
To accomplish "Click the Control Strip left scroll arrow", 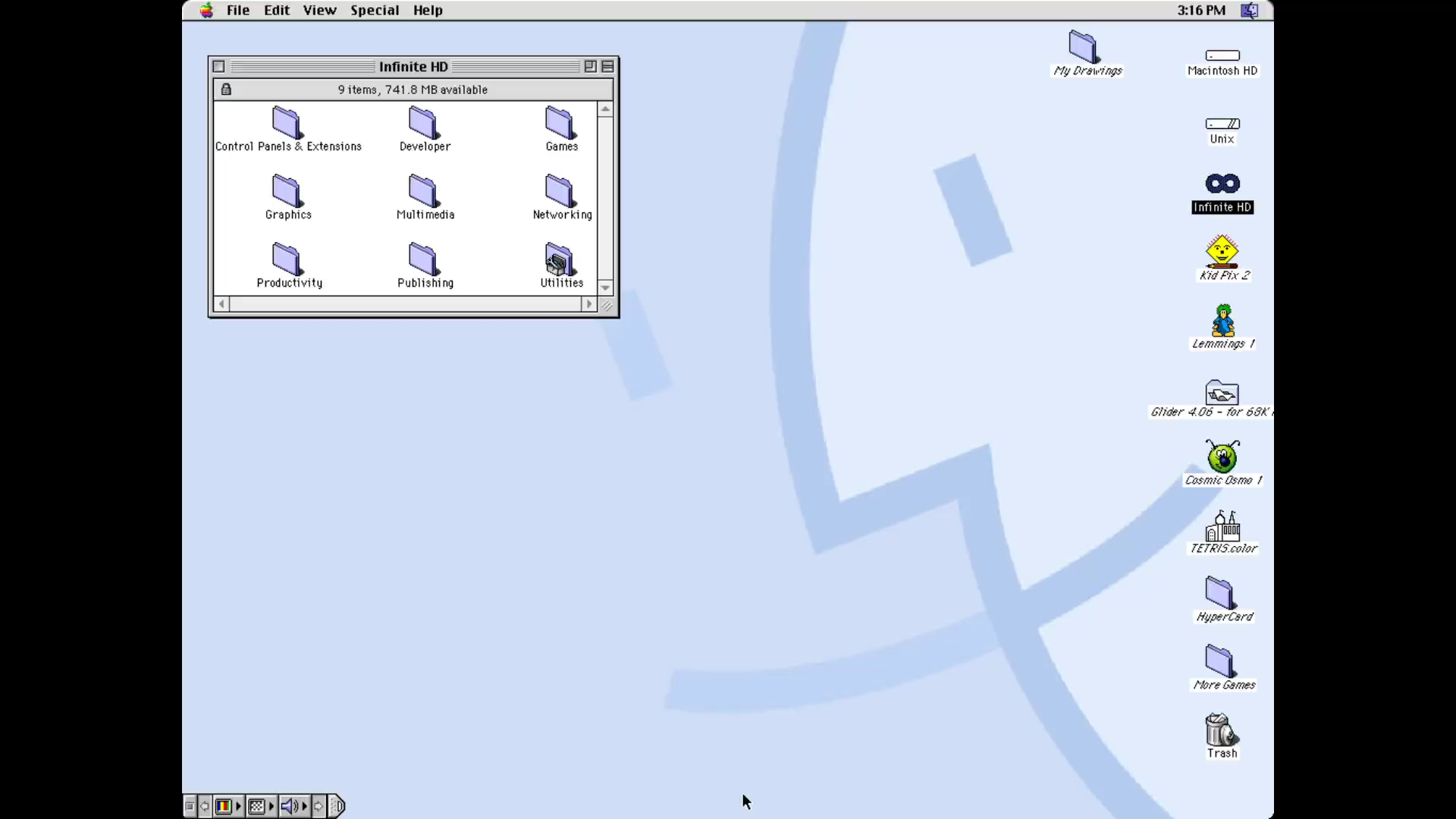I will pos(205,805).
